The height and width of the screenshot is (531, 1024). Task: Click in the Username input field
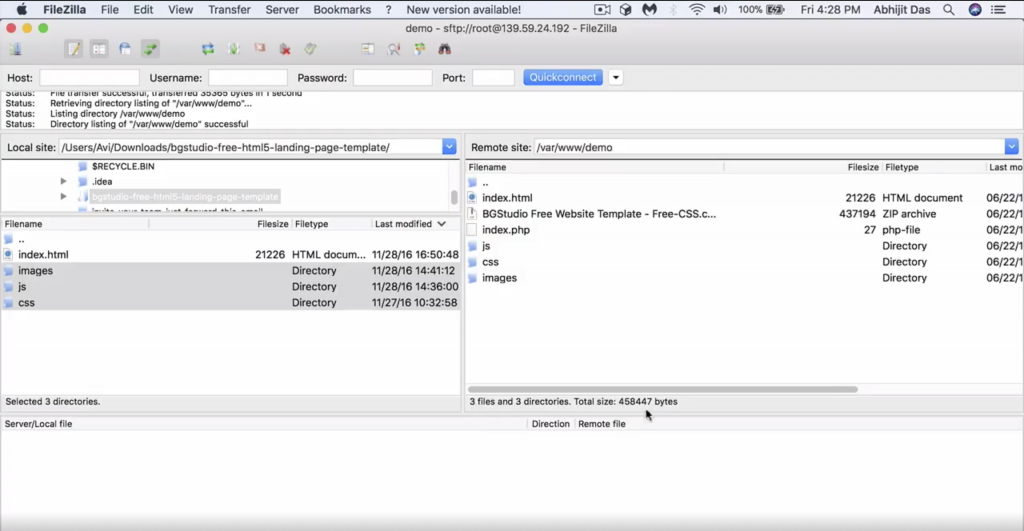tap(248, 78)
